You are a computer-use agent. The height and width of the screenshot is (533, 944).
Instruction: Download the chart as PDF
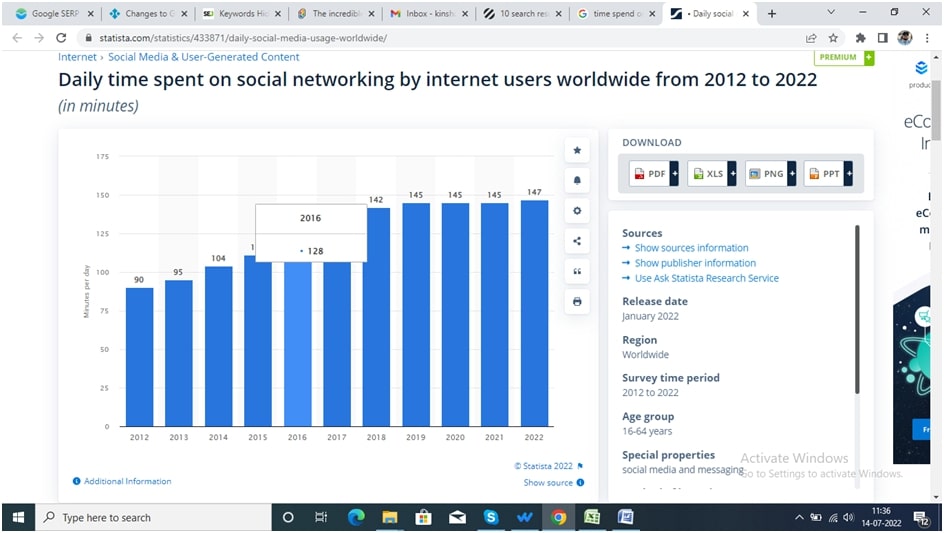[x=653, y=174]
